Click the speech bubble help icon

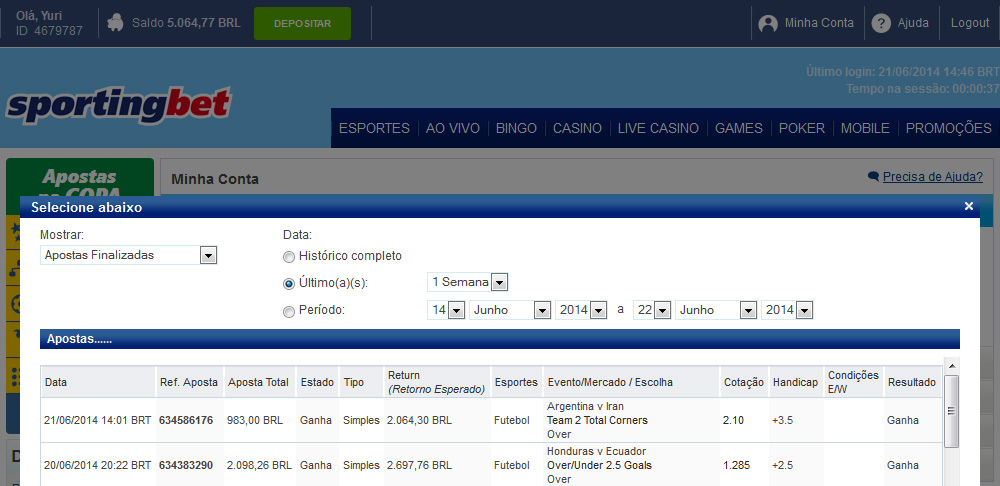[873, 177]
